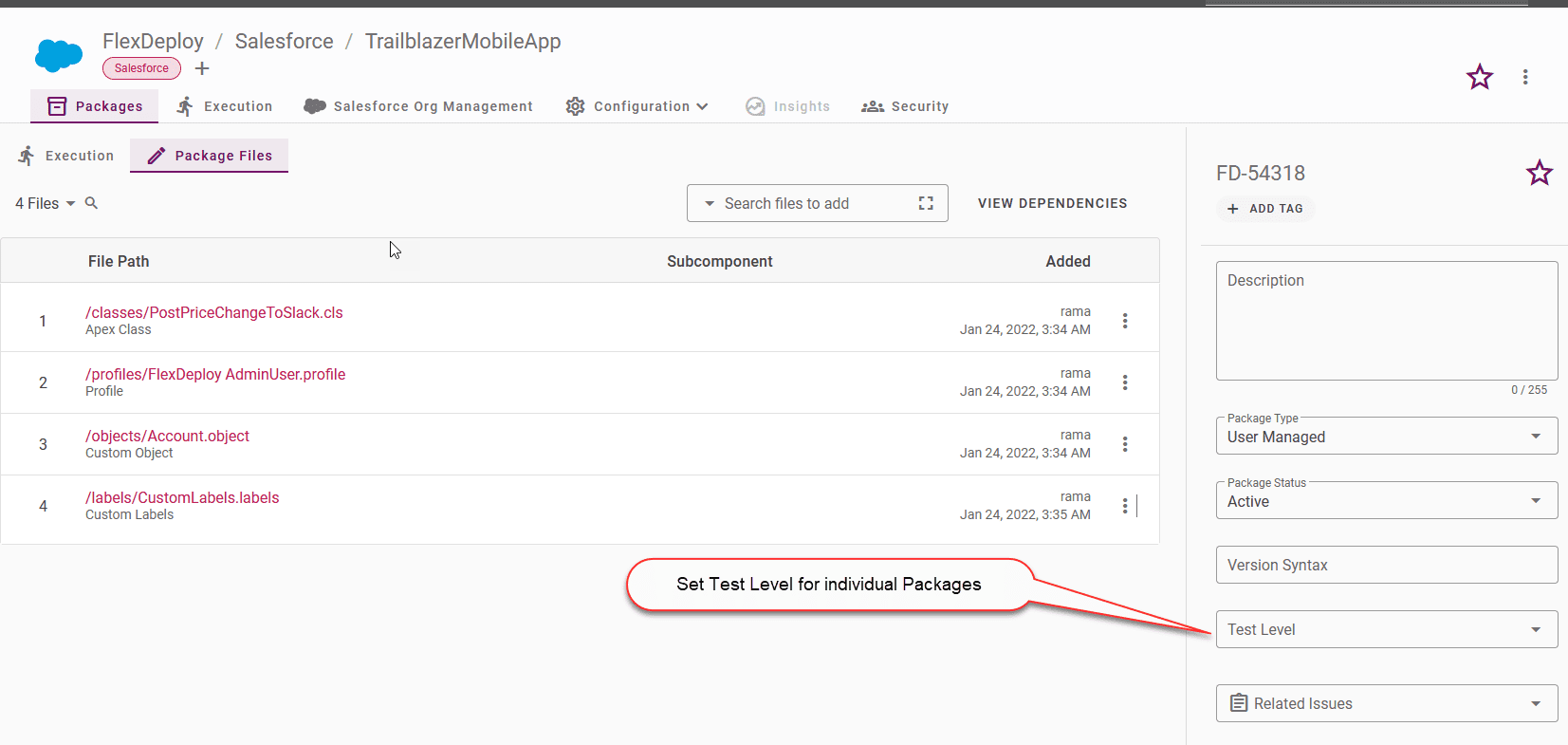Screen dimensions: 1568x745
Task: Open the Package Status dropdown
Action: click(x=1387, y=501)
